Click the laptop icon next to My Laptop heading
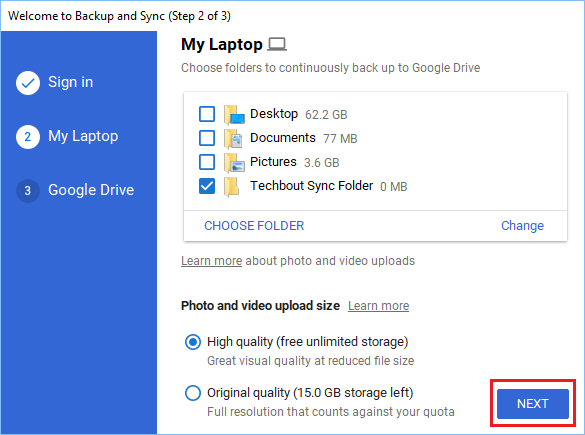 tap(277, 44)
